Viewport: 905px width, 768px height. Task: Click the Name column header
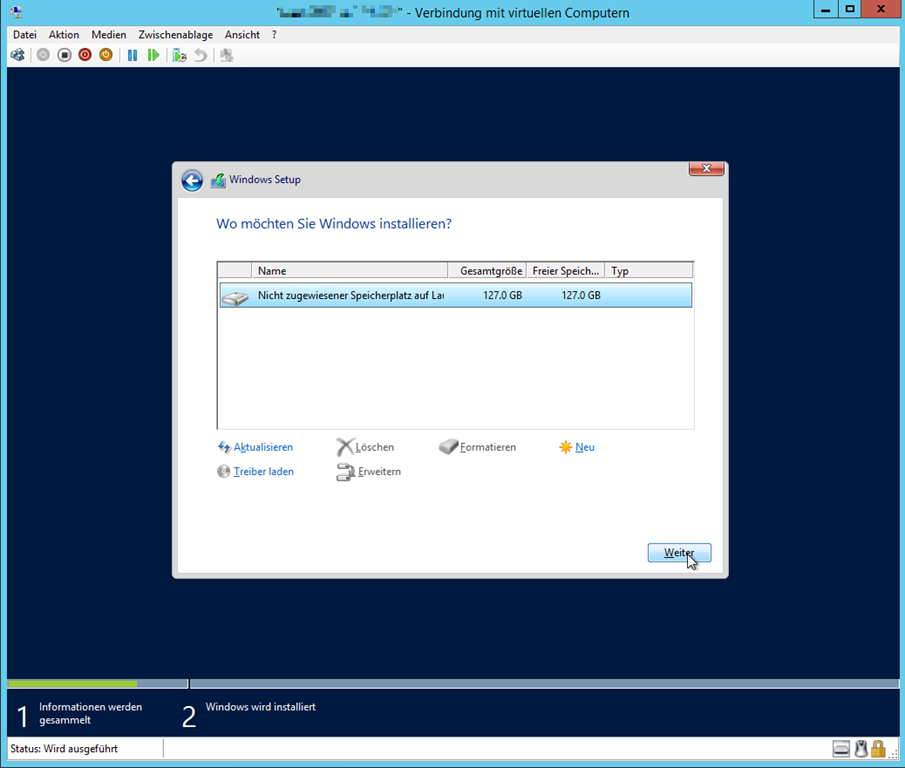point(349,270)
